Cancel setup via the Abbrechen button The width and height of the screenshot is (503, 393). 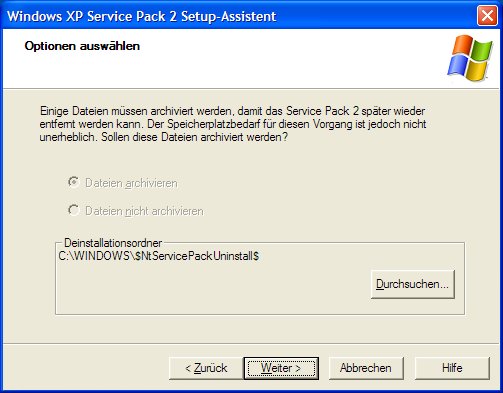tap(366, 368)
